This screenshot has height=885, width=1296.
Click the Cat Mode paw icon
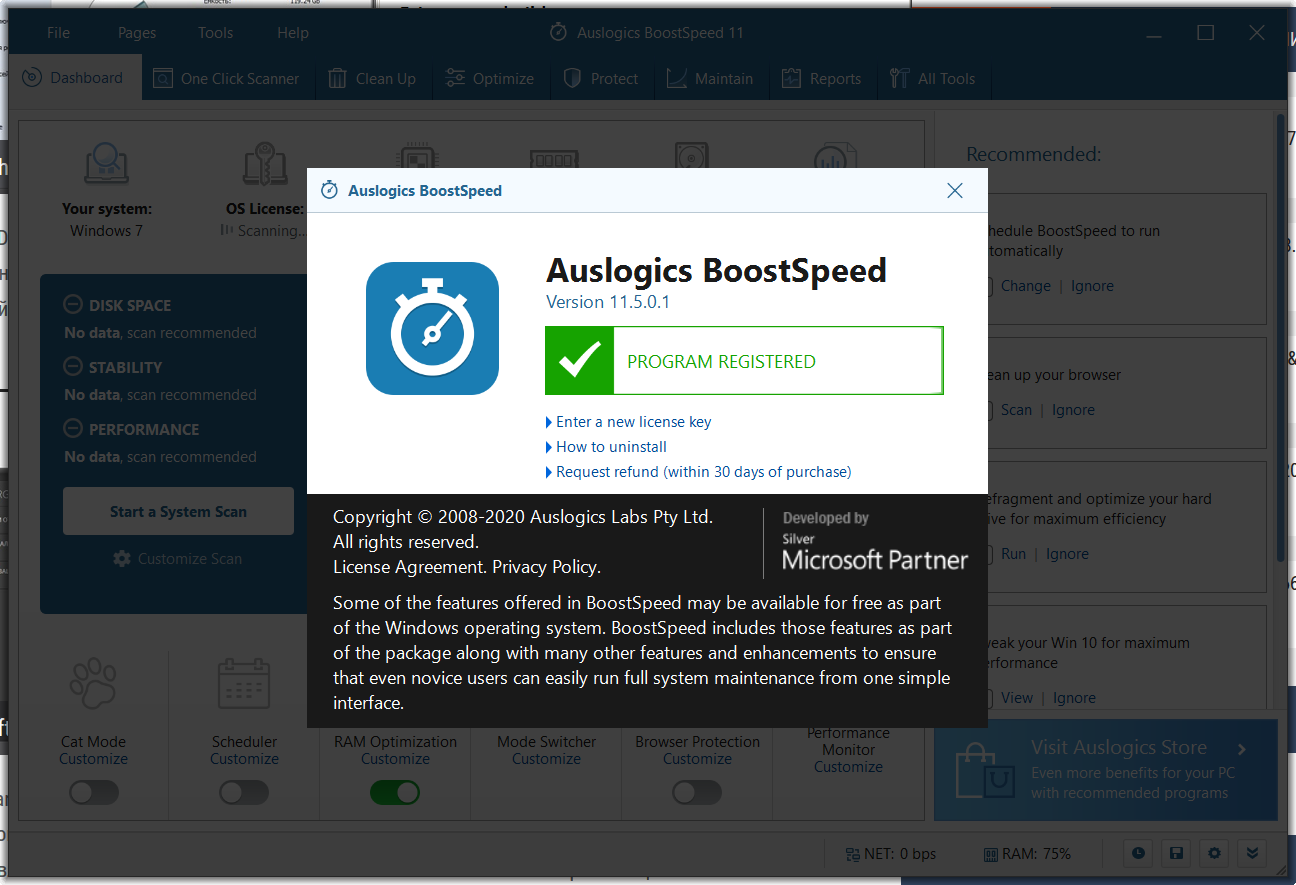93,684
